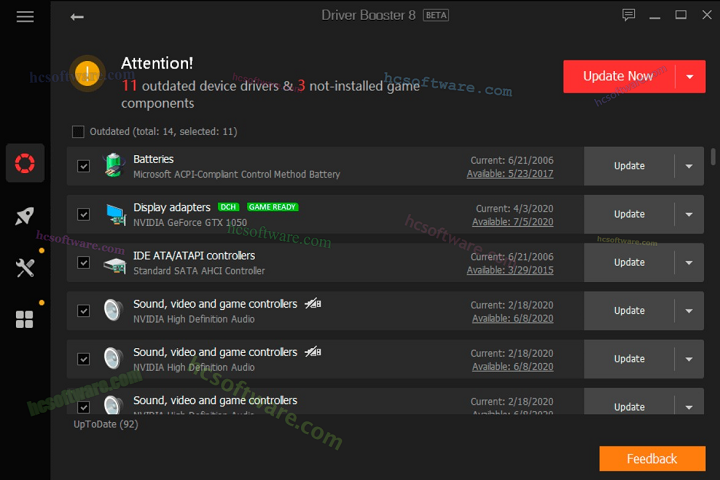Open dropdown for first Sound controllers Update
The image size is (720, 480).
[x=689, y=311]
